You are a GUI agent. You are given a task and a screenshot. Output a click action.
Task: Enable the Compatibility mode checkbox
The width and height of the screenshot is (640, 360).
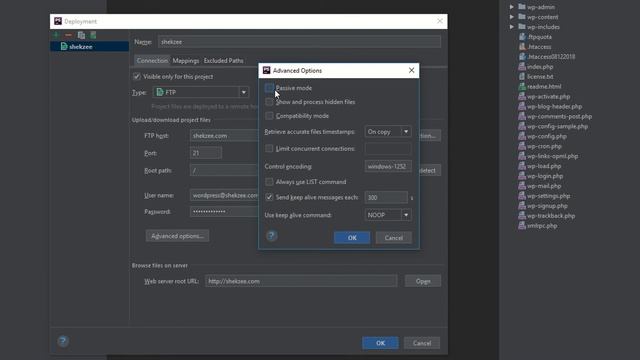pos(269,116)
